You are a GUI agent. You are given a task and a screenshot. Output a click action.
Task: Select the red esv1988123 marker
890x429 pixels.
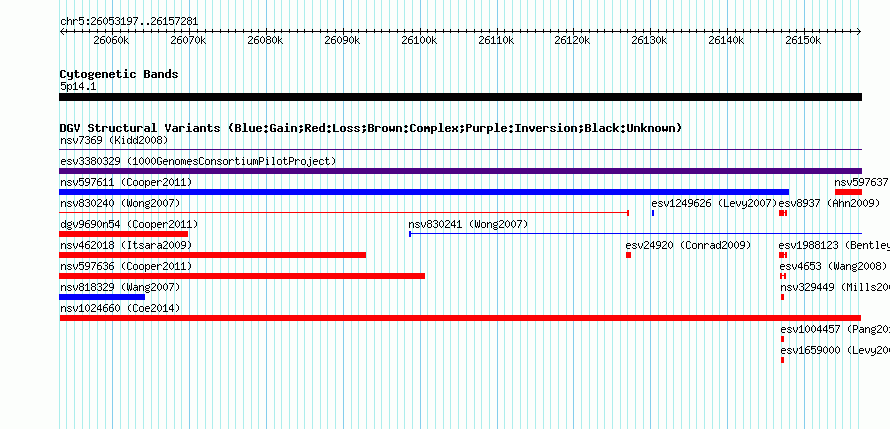coord(783,255)
